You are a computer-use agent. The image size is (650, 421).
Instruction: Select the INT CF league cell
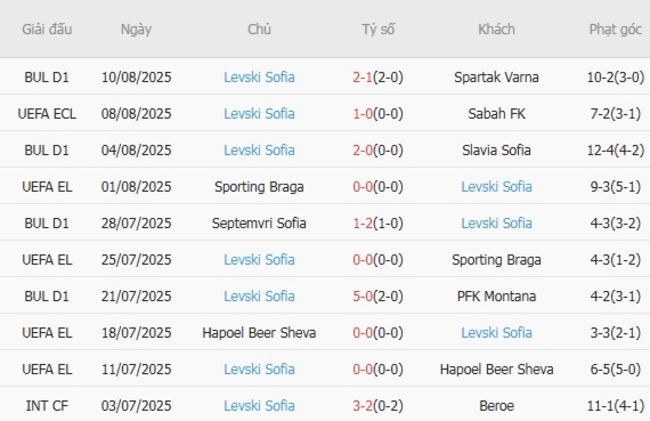[x=47, y=406]
